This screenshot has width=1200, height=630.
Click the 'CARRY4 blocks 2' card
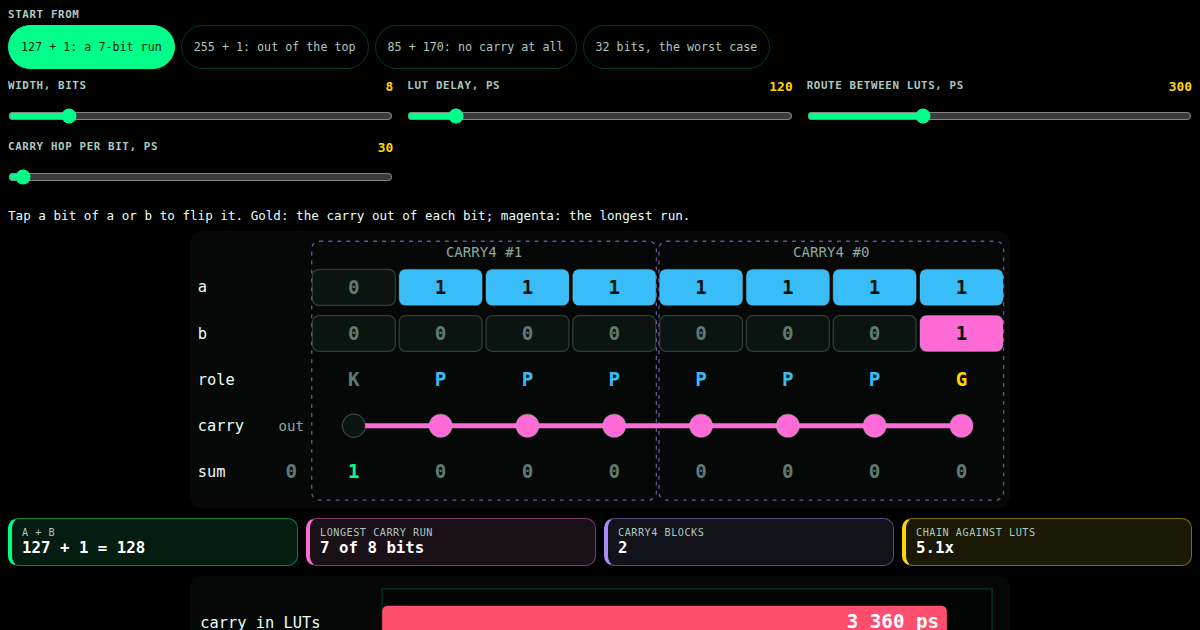(749, 542)
